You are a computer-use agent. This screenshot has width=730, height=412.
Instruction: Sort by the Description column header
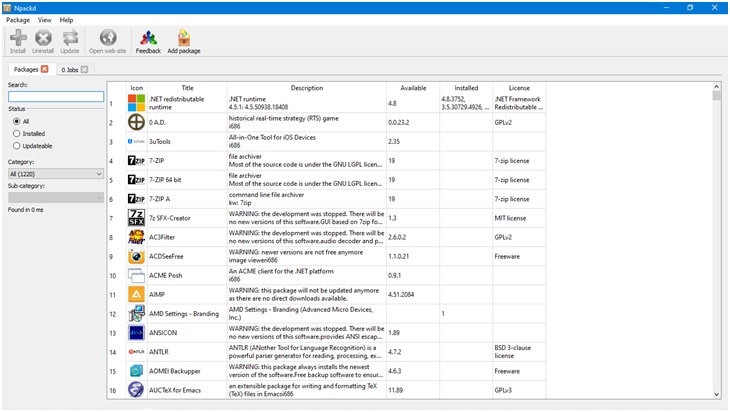[x=307, y=88]
